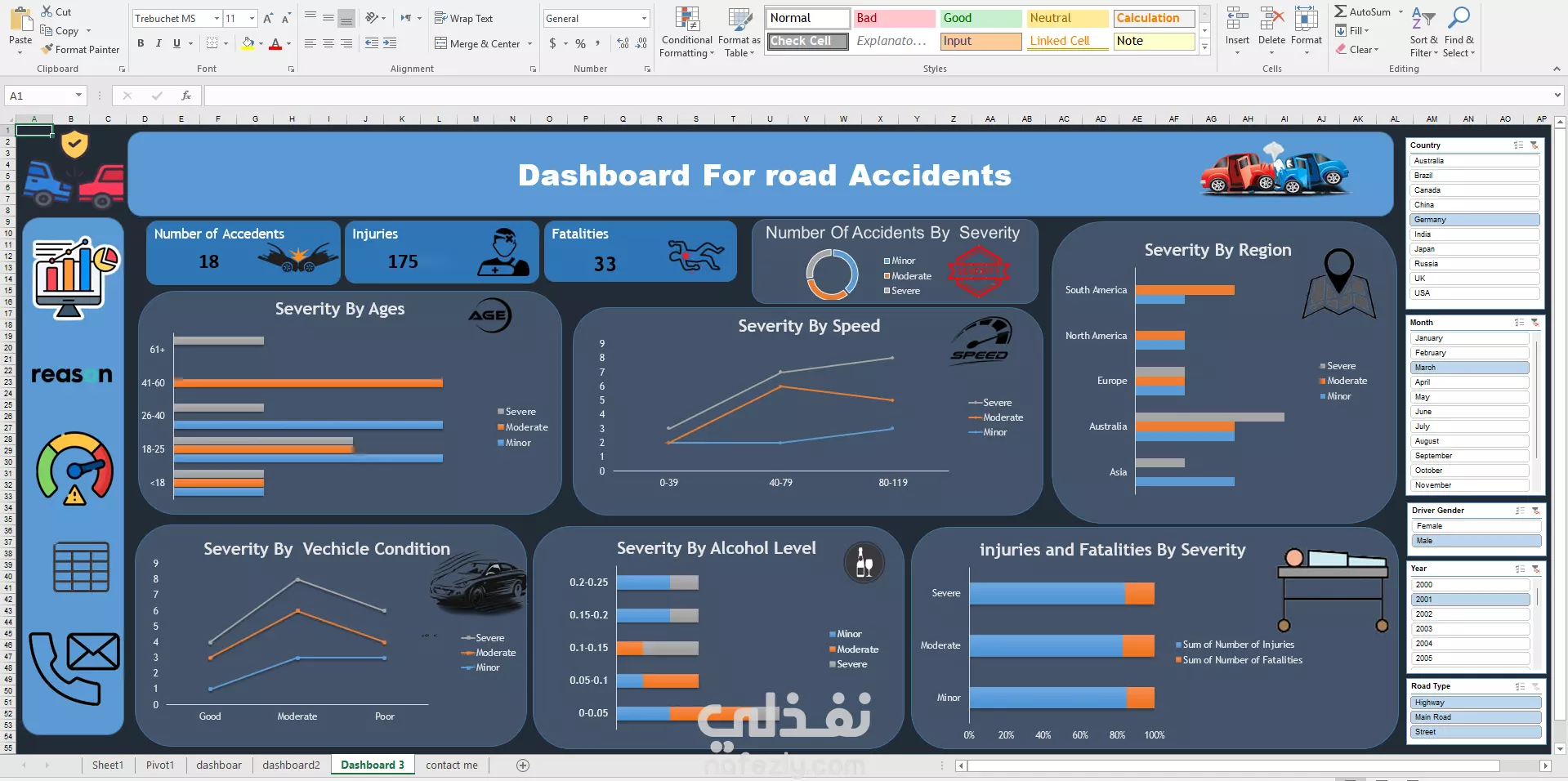This screenshot has width=1568, height=781.
Task: Open the General number format dropdown
Action: pyautogui.click(x=644, y=18)
